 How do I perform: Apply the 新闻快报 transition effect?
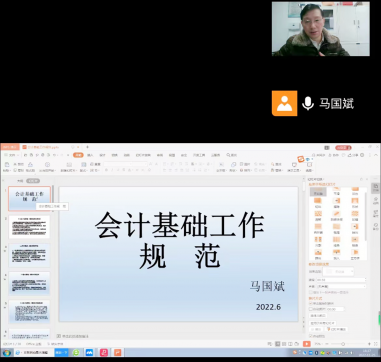point(337,216)
